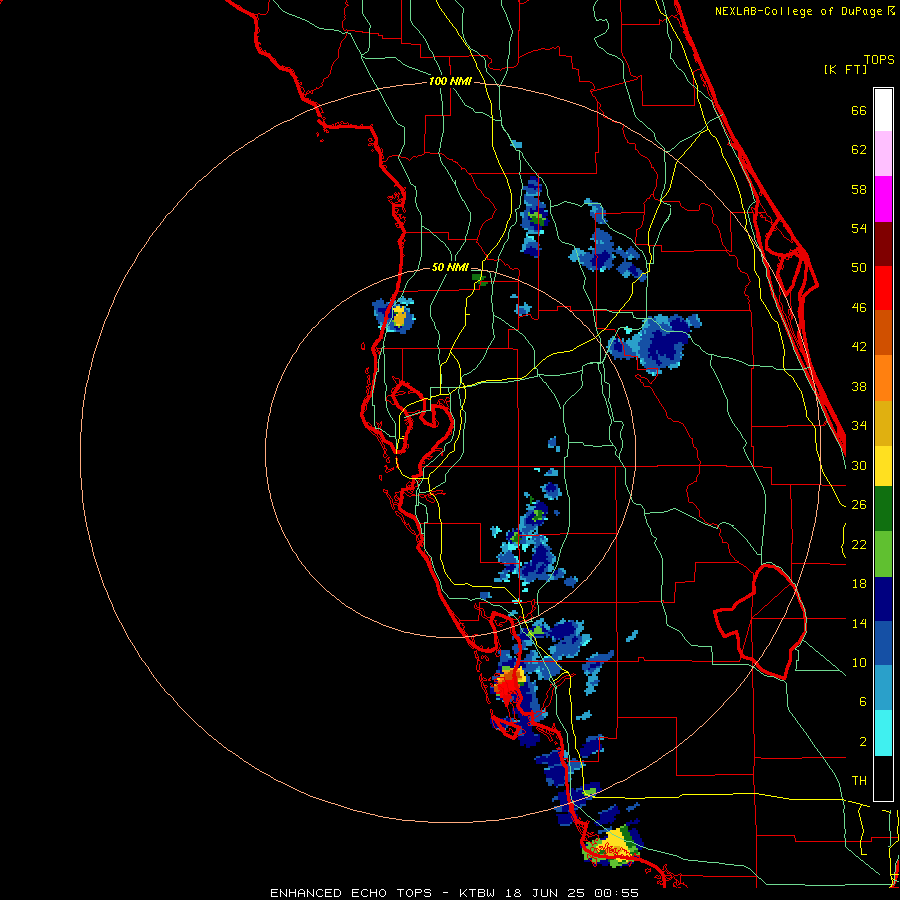Choose the black TH swatch at the scale's bottom
This screenshot has width=900, height=900.
point(883,778)
